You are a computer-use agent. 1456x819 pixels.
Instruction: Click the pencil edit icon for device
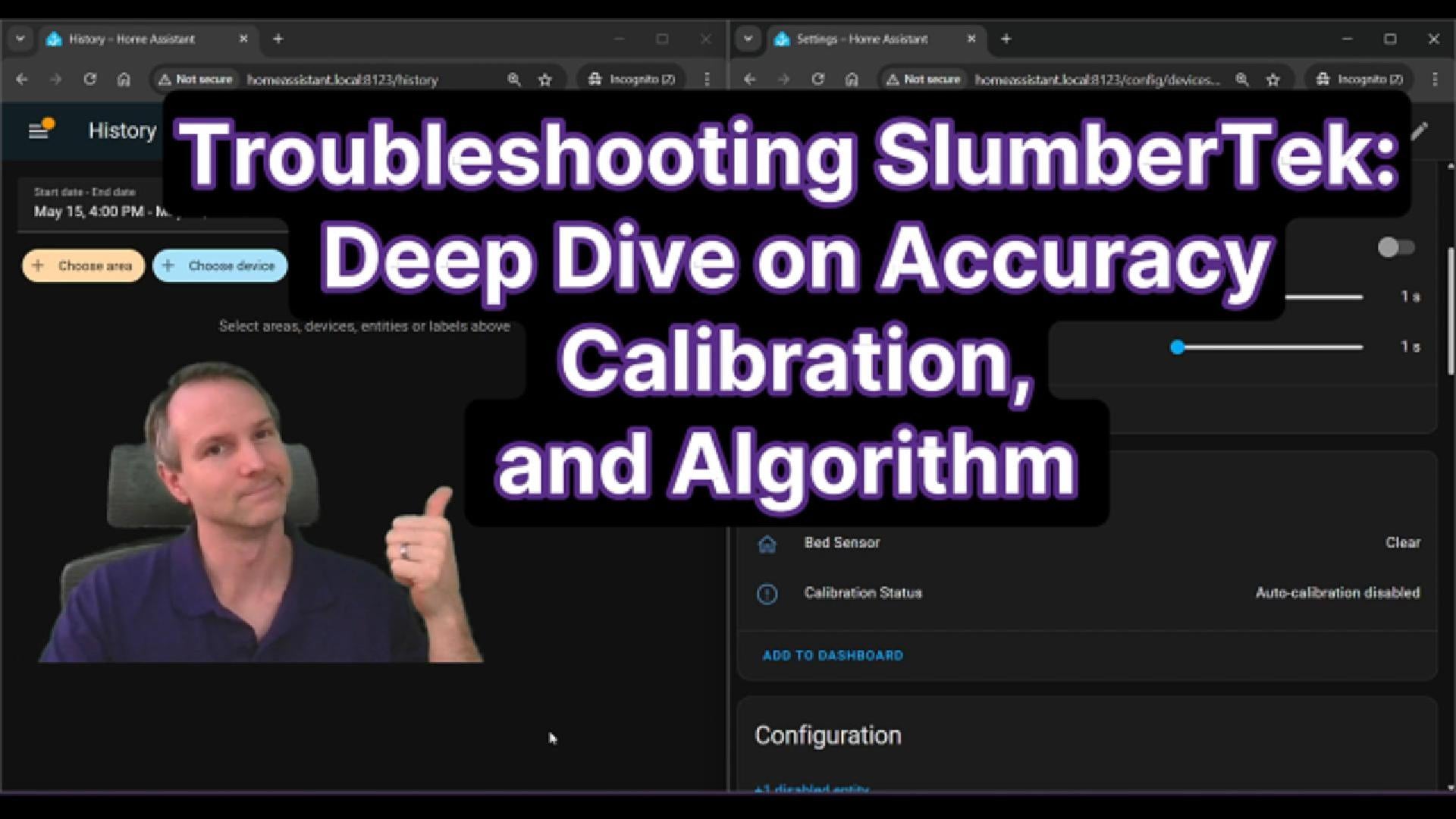coord(1420,131)
